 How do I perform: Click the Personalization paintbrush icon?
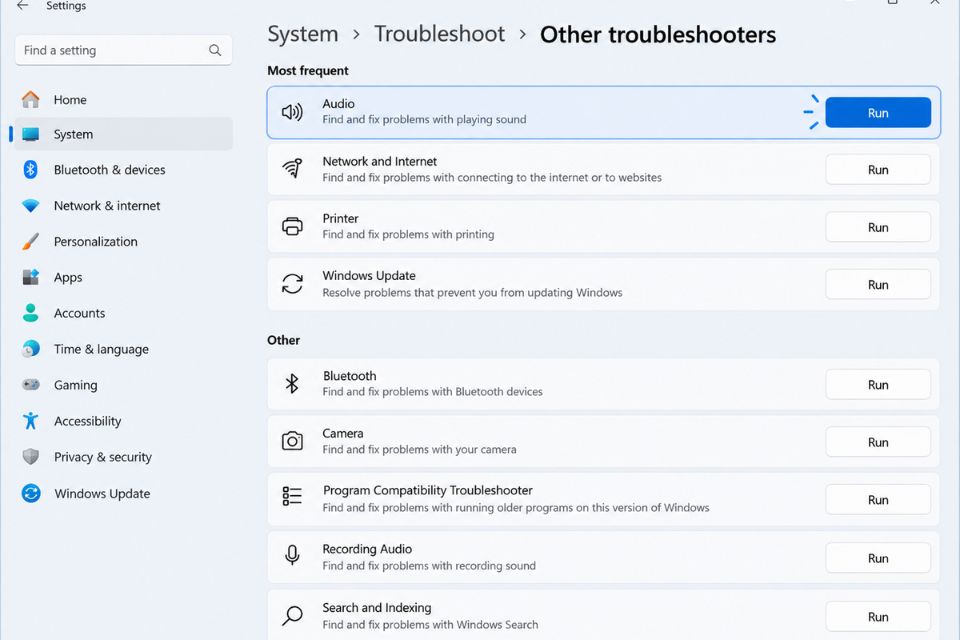pyautogui.click(x=31, y=241)
